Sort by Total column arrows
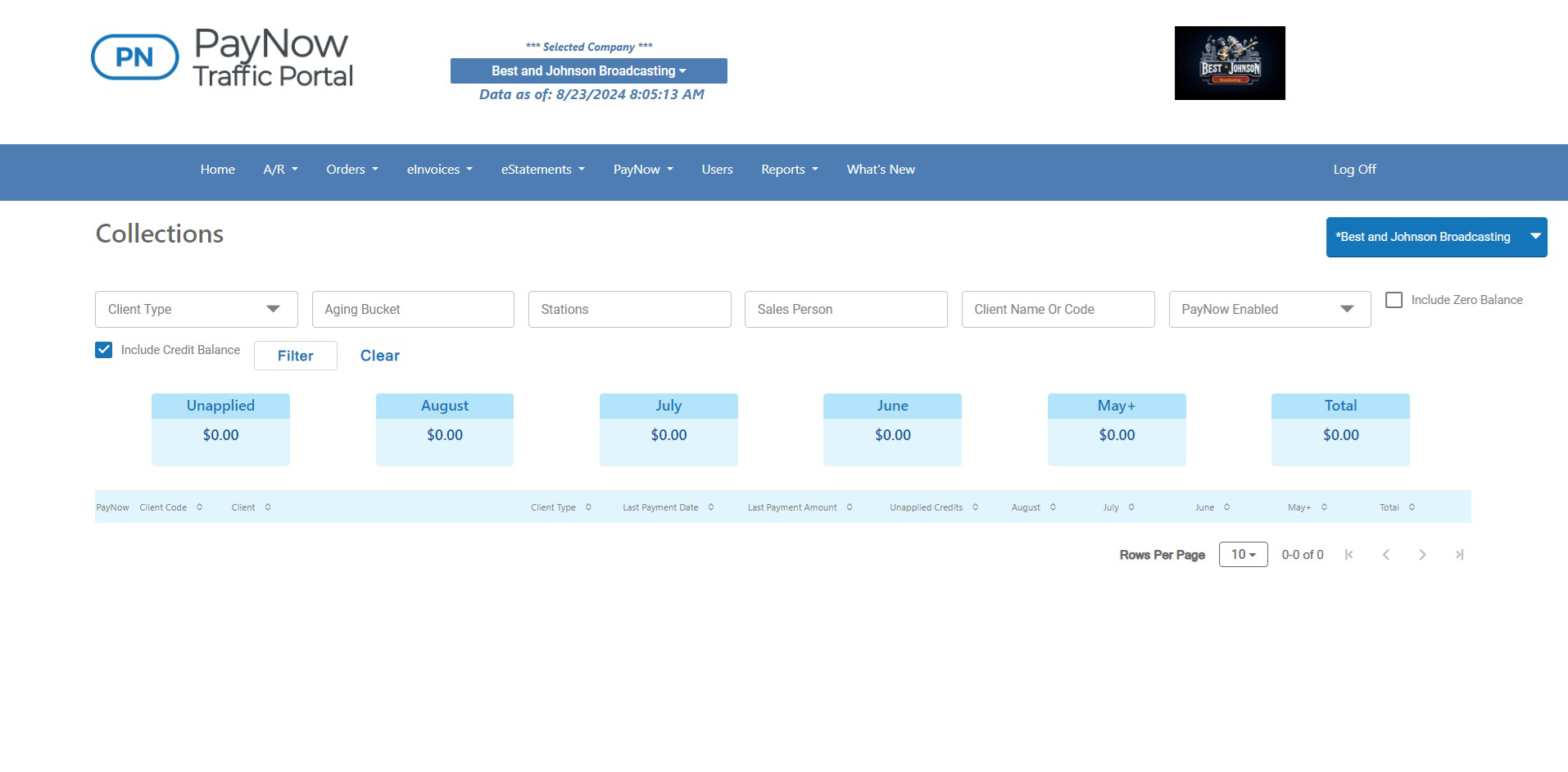Screen dimensions: 1568x772 coord(1412,507)
